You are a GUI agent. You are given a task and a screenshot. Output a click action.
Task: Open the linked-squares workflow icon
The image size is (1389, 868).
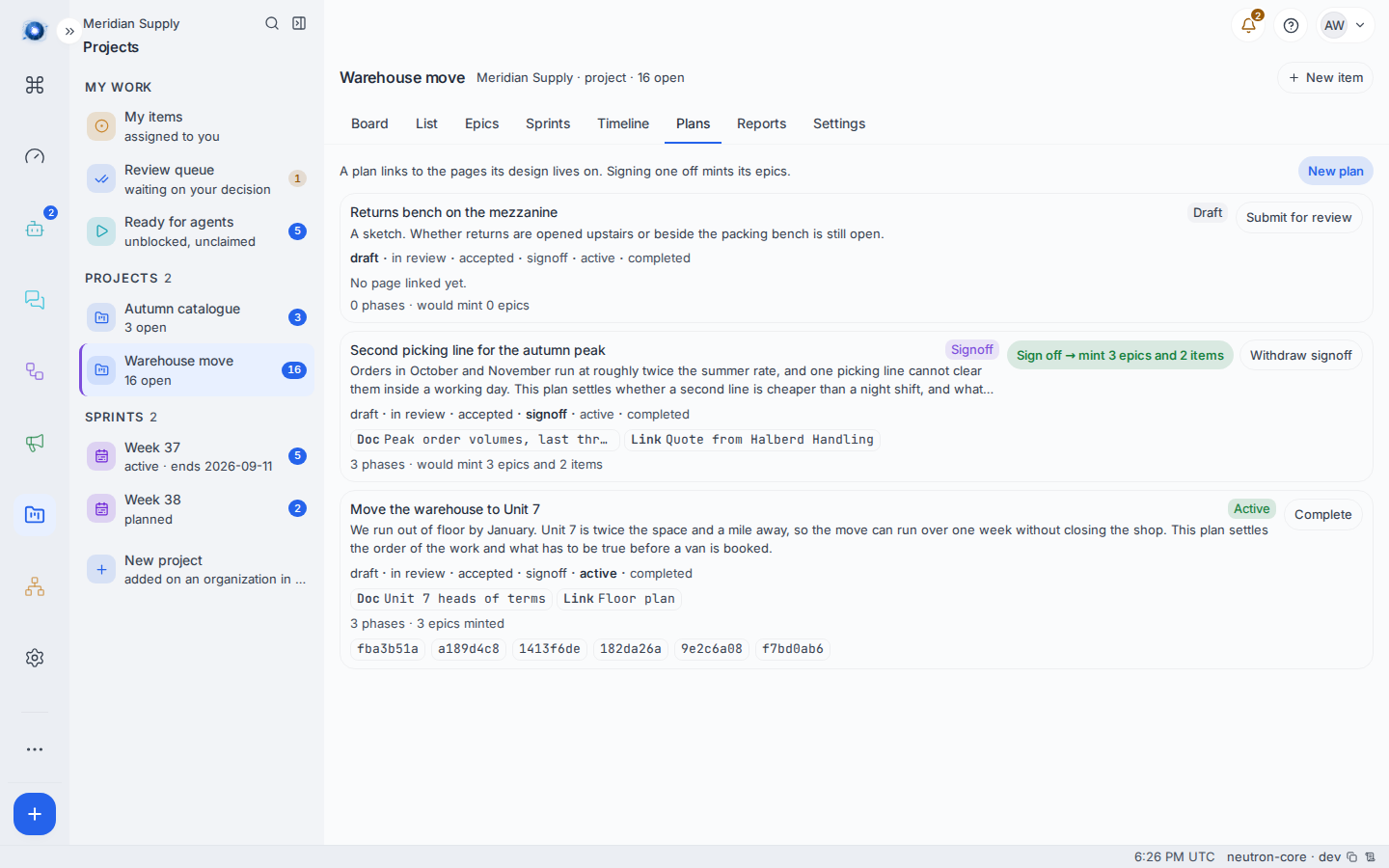[35, 371]
